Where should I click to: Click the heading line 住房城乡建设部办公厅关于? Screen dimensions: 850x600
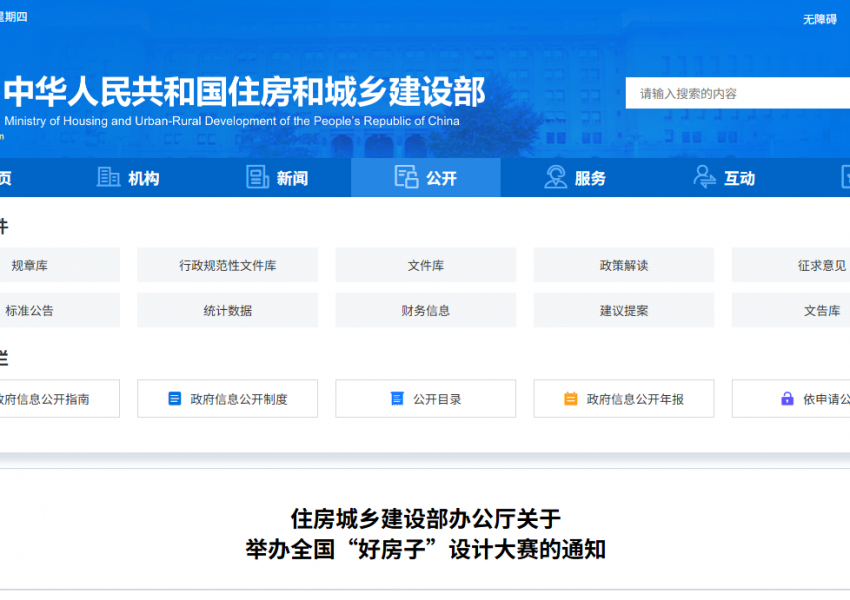pos(426,519)
